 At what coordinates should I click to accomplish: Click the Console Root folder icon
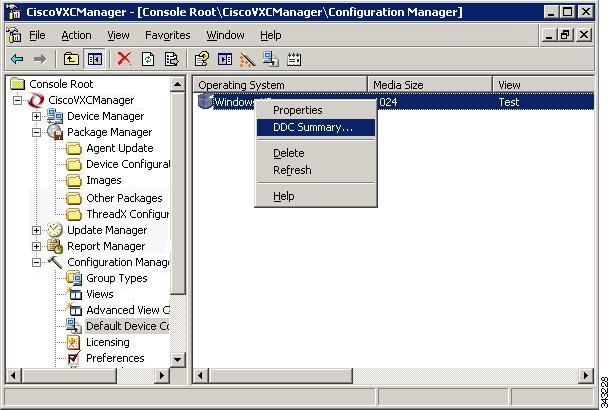(18, 84)
